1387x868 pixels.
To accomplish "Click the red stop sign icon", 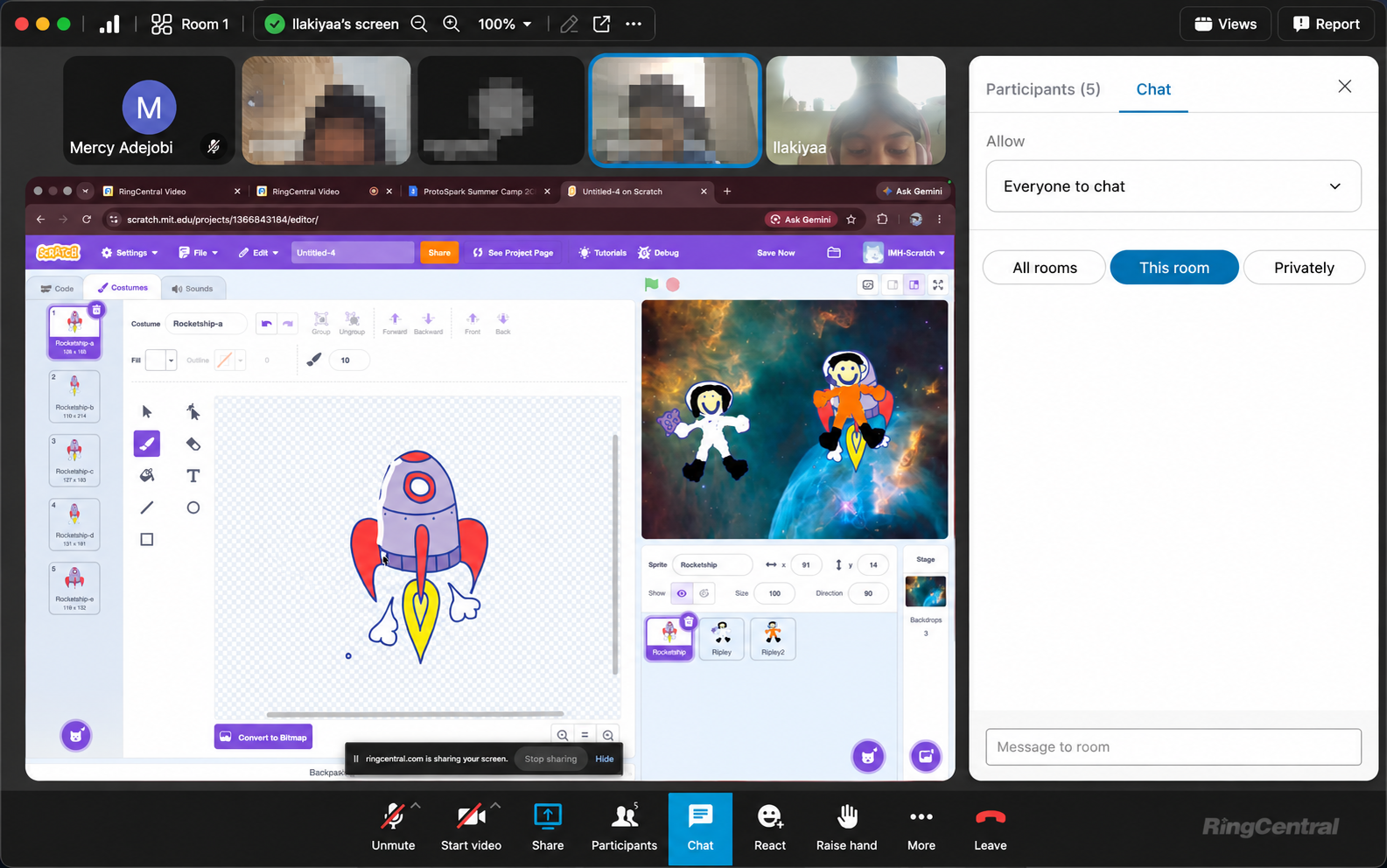I will coord(673,284).
